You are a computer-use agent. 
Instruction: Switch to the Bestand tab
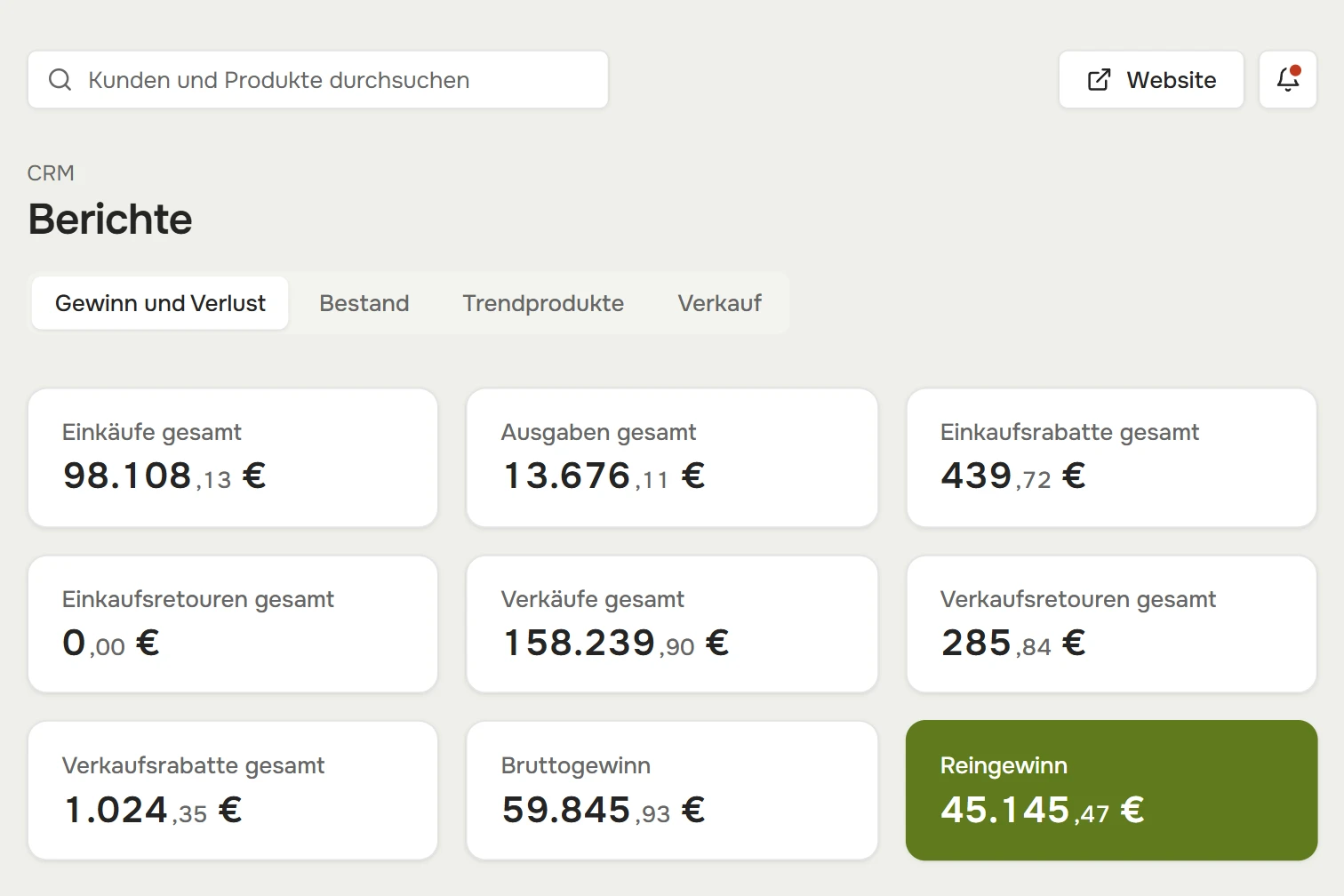tap(364, 303)
